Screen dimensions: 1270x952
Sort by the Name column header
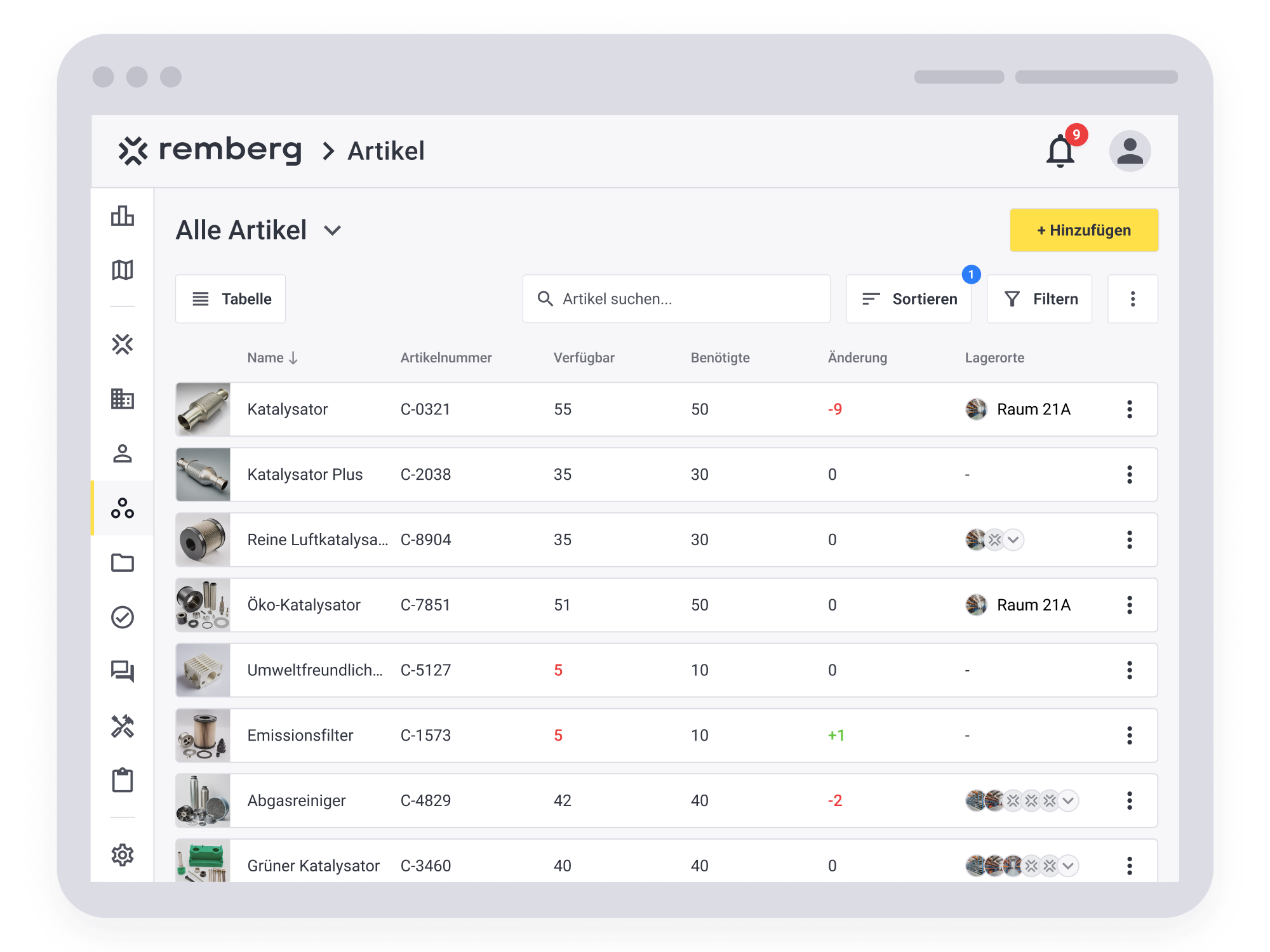point(272,358)
